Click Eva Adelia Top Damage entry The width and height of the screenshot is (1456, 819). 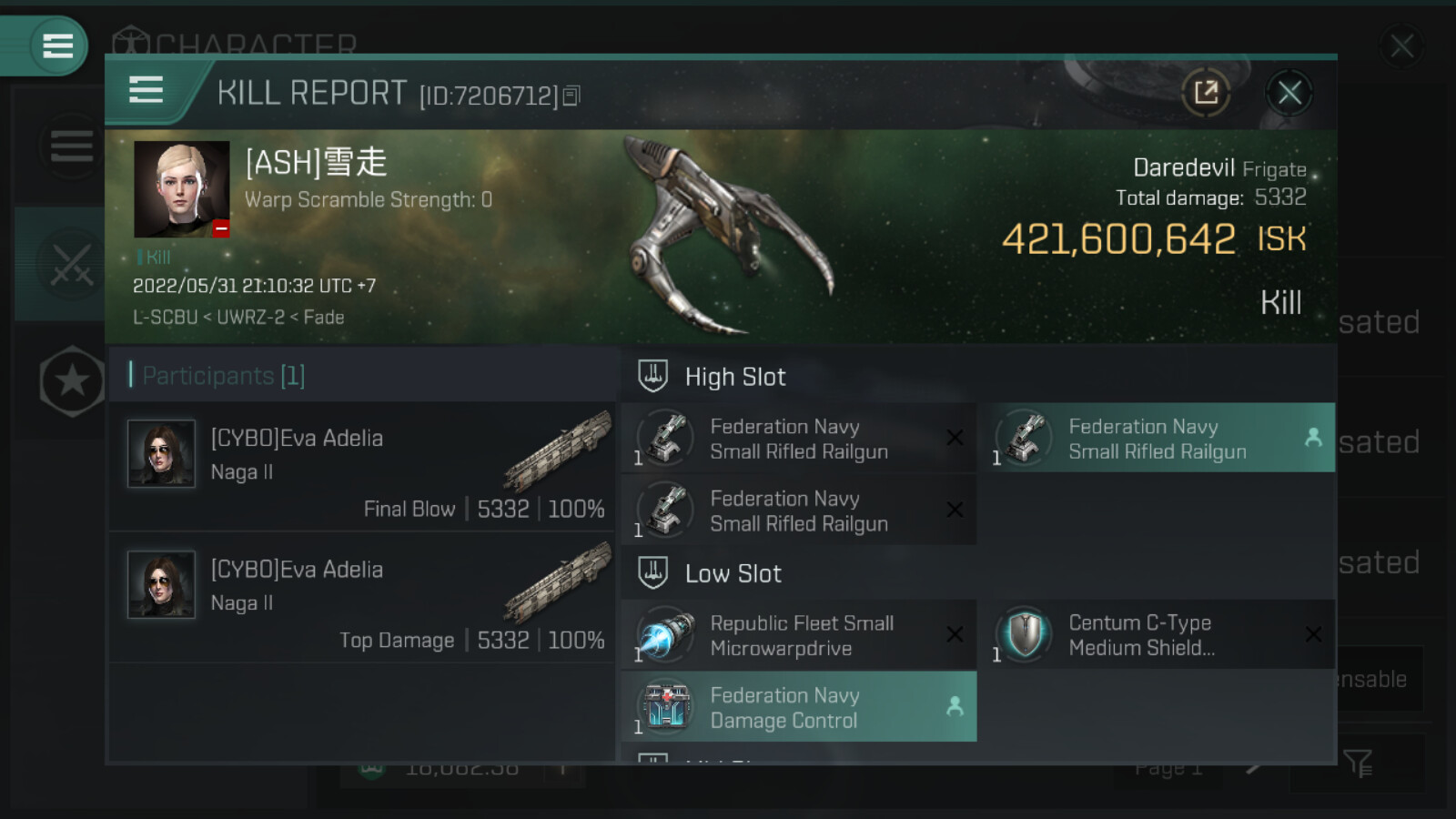362,598
